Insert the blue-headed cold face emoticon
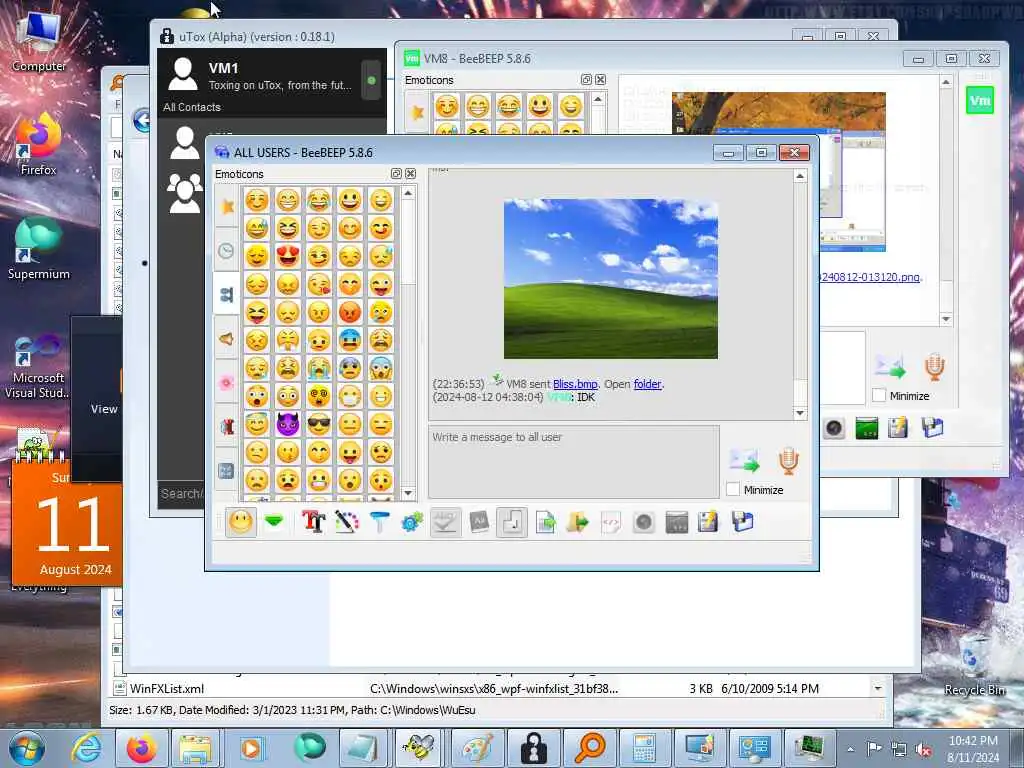1024x768 pixels. tap(350, 340)
